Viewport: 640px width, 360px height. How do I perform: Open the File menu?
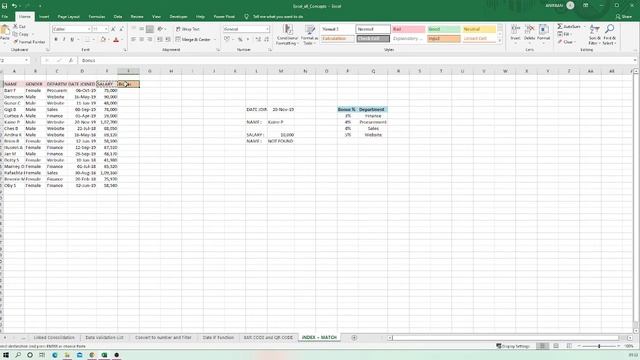click(5, 17)
